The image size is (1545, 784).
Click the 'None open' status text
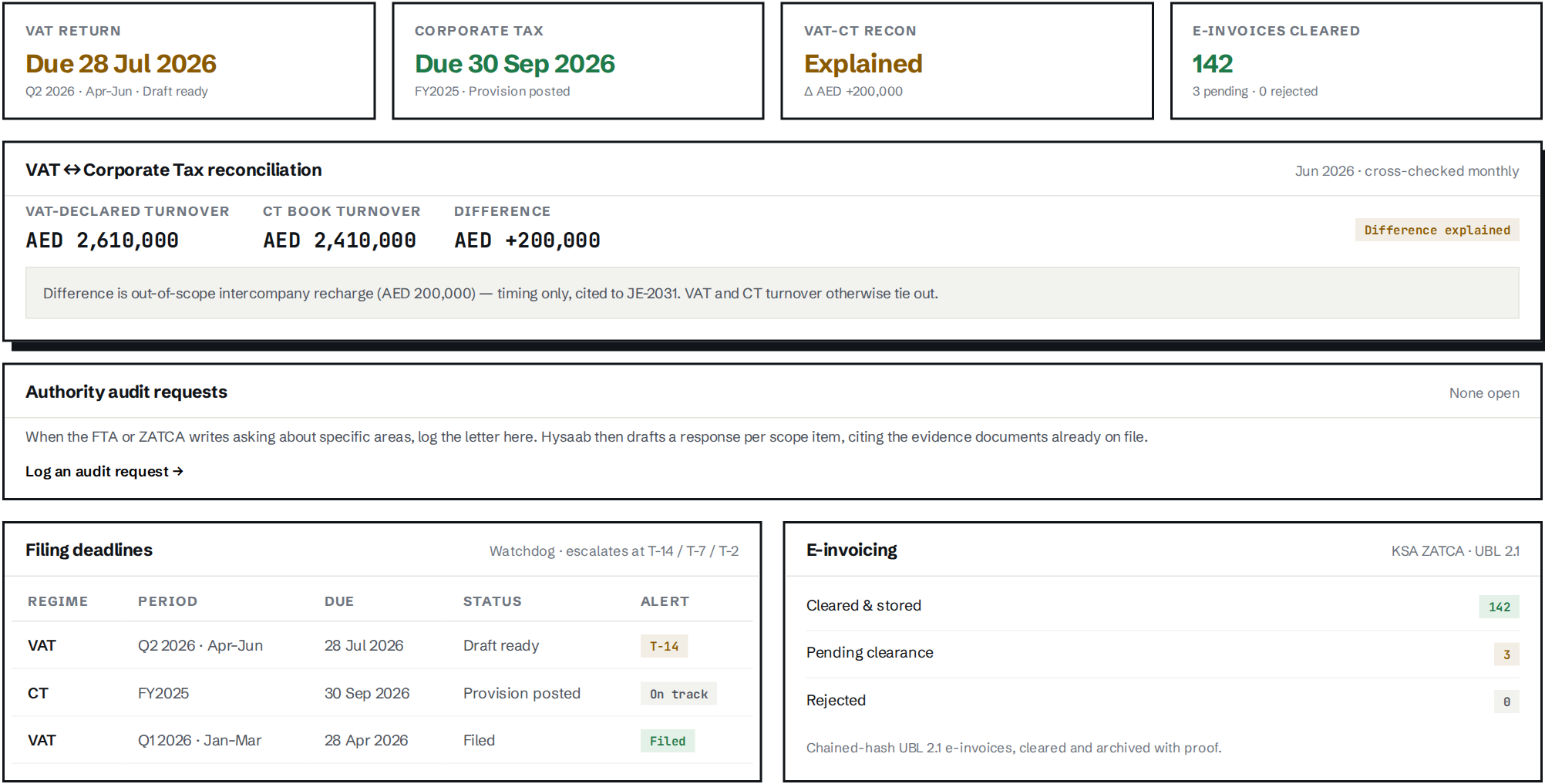(x=1484, y=392)
